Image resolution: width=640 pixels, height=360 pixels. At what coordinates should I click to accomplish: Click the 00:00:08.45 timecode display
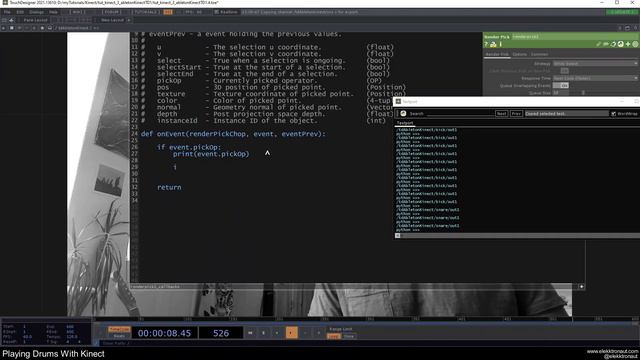(x=164, y=333)
